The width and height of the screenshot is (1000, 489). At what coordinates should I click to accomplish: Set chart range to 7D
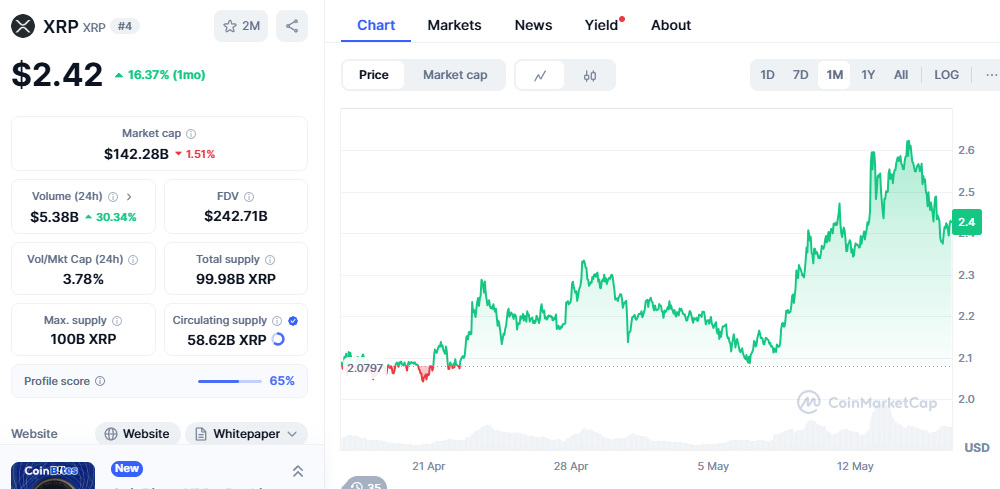[800, 75]
